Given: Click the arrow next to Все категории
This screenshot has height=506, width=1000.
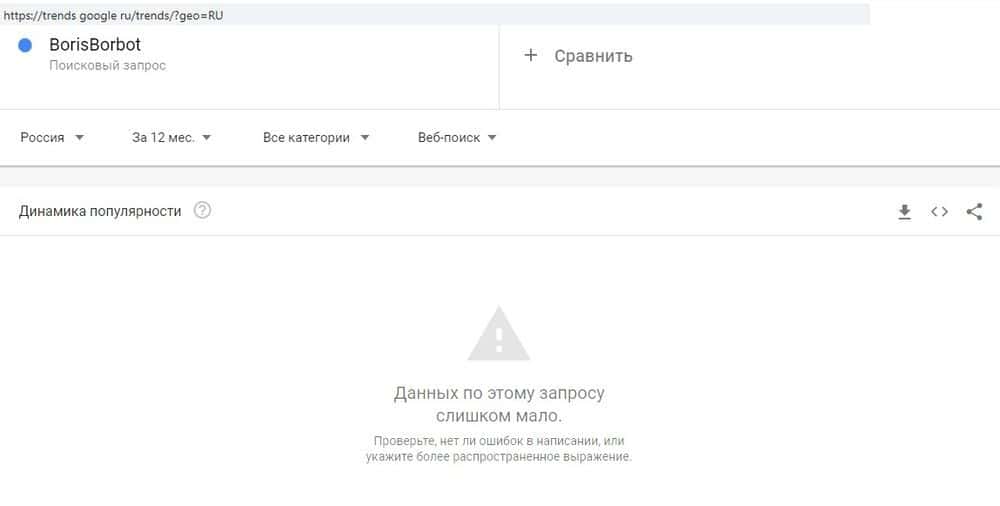Looking at the screenshot, I should point(364,137).
